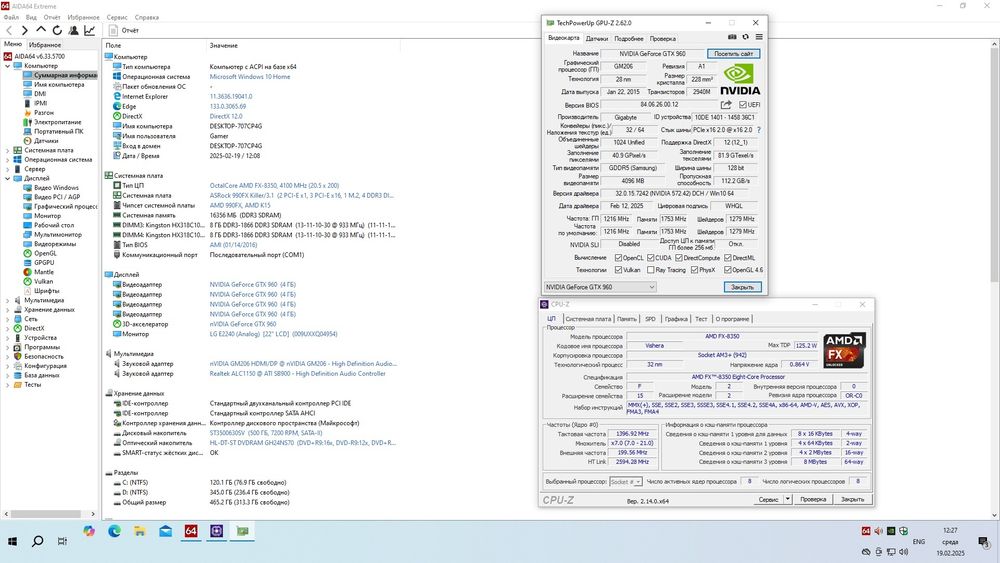Toggle DirectCompute checkbox in GPU-Z
The image size is (1000, 563).
coord(679,258)
